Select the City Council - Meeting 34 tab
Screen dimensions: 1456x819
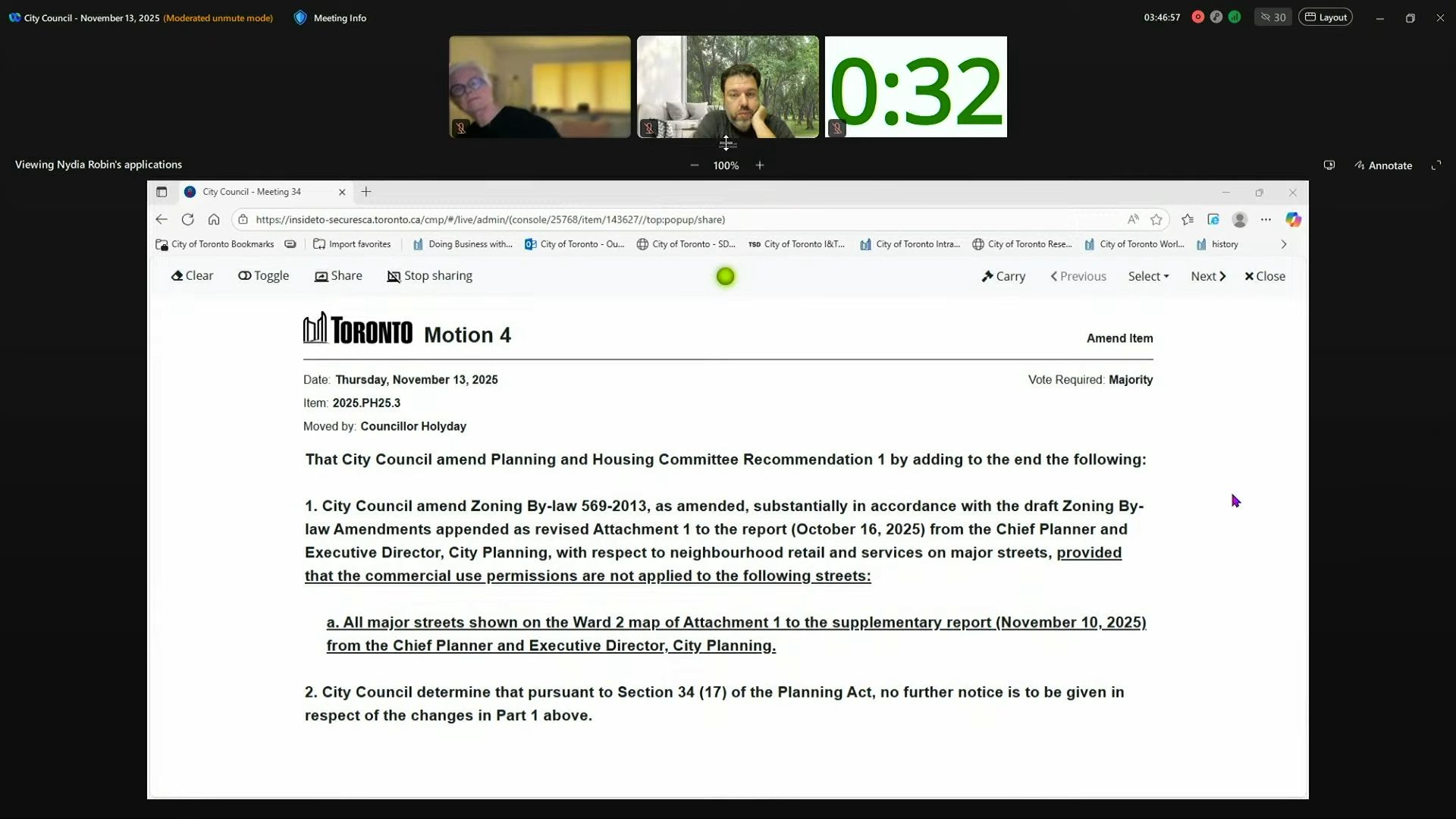coord(252,192)
